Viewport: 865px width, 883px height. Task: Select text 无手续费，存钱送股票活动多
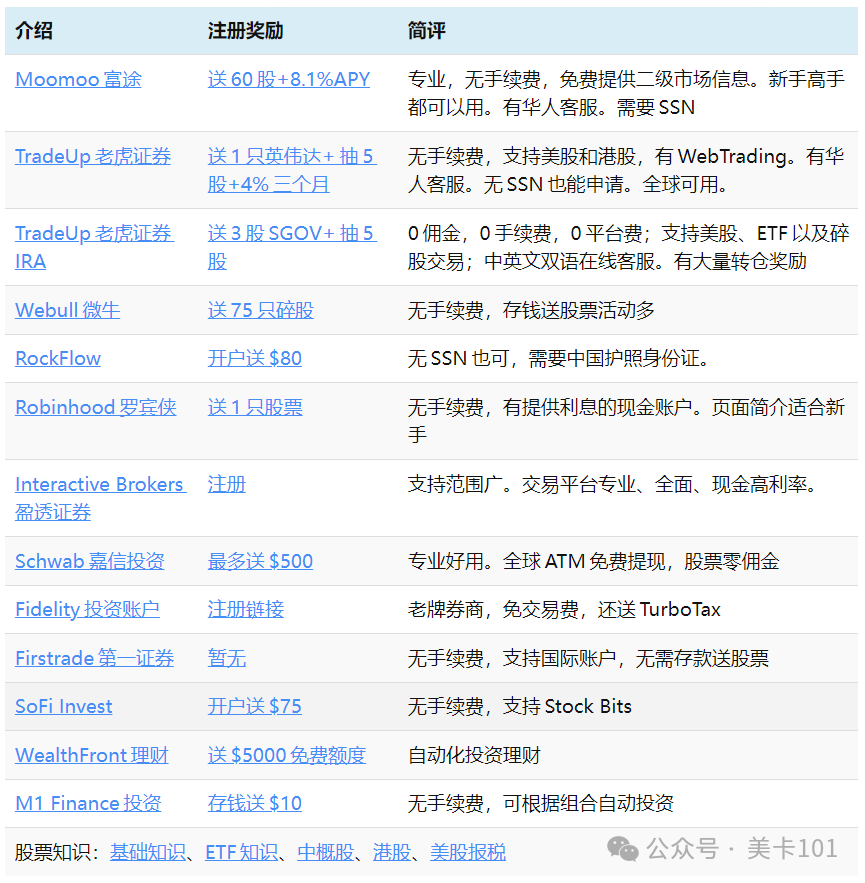pos(531,310)
